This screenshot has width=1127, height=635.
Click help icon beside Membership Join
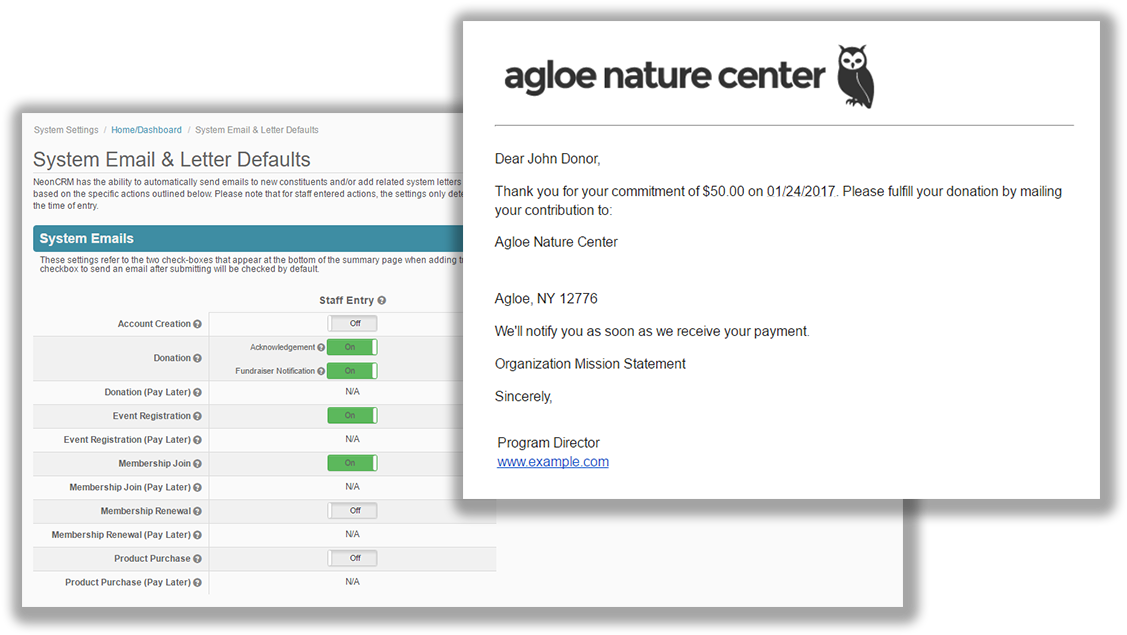(x=197, y=464)
